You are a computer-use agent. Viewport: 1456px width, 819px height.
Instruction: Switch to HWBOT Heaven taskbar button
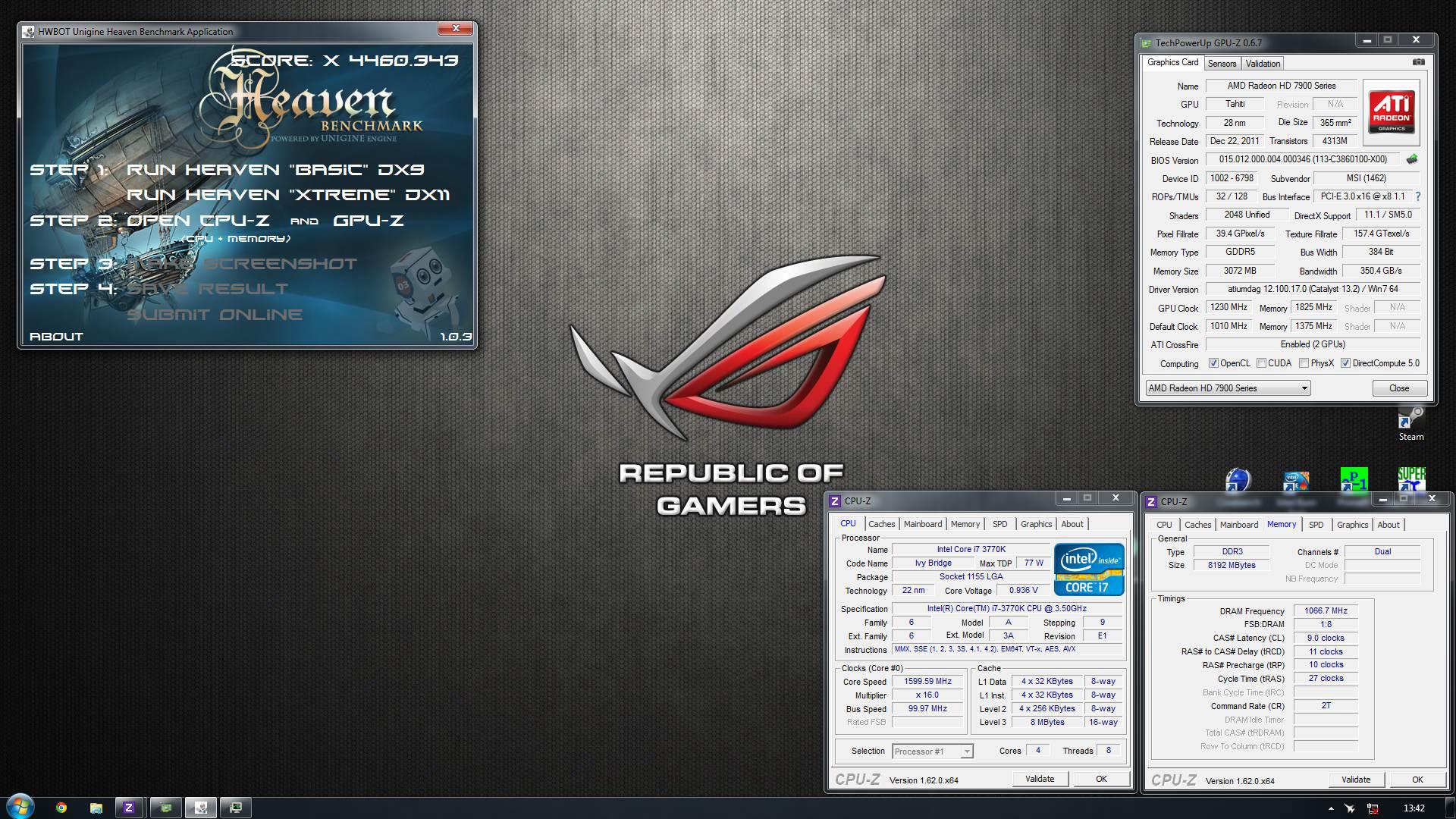pyautogui.click(x=201, y=808)
